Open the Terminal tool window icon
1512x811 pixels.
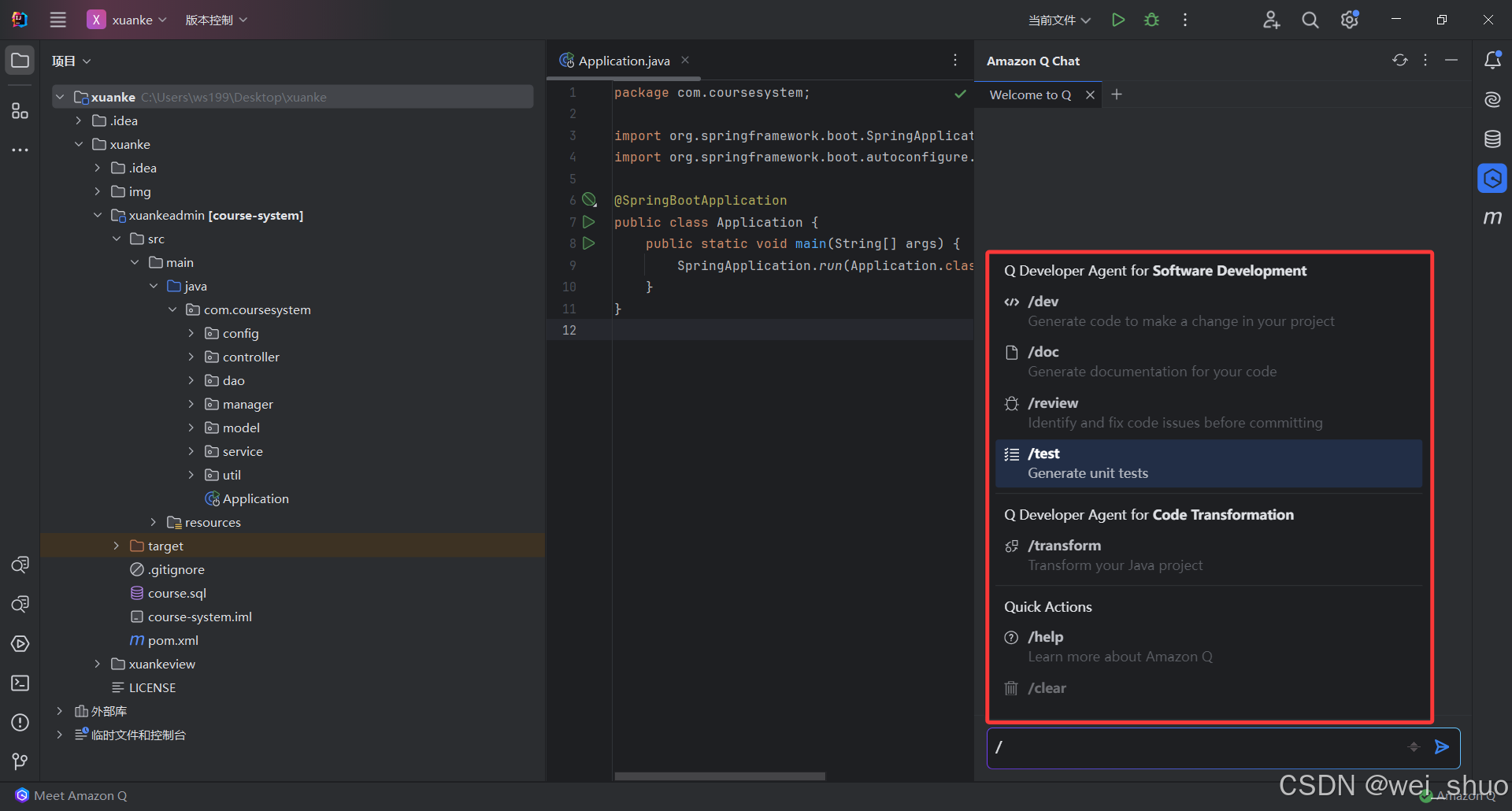tap(20, 683)
